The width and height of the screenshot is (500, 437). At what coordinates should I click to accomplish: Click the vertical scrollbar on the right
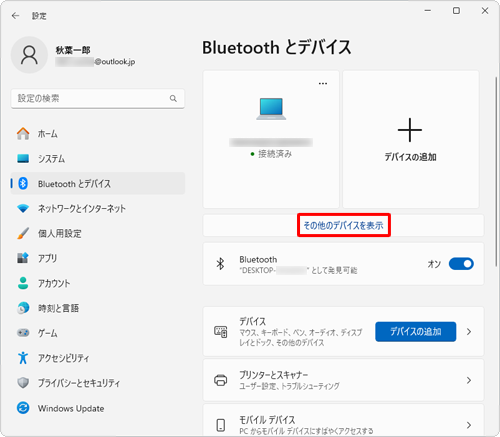pos(496,172)
